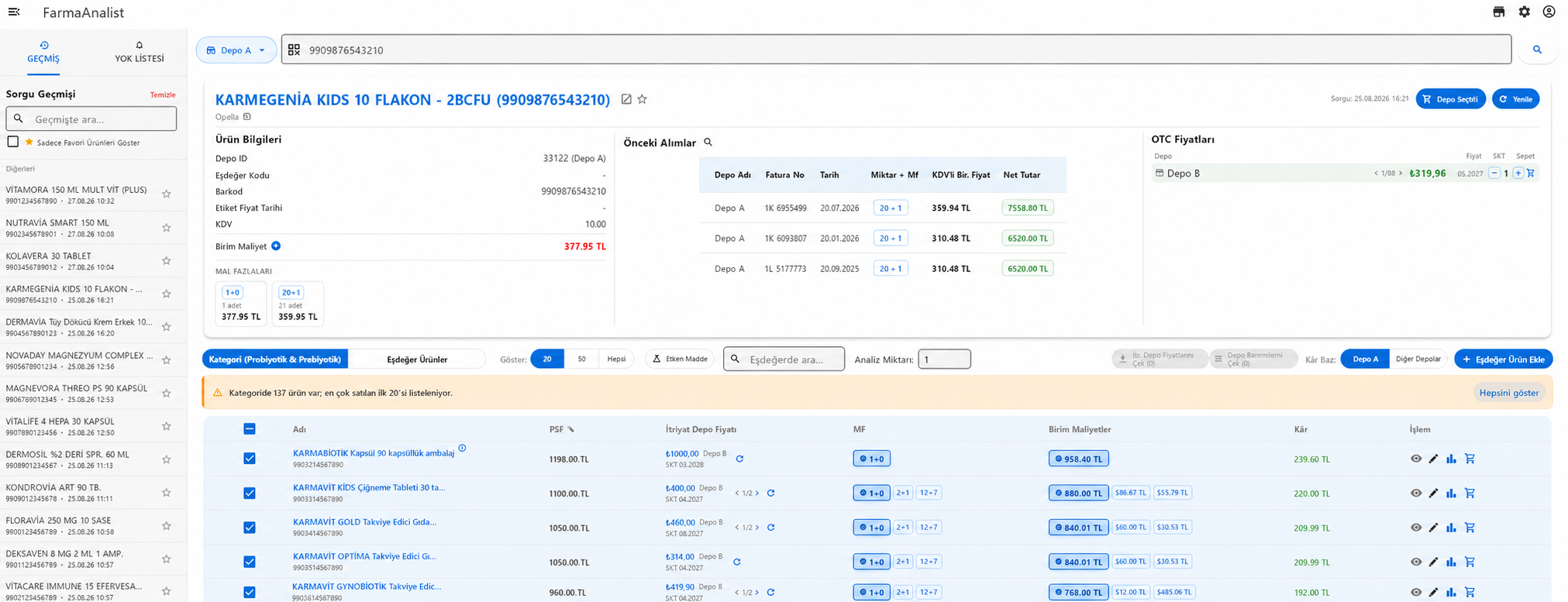1568x602 pixels.
Task: Click the Eşdeğerde ara search field
Action: click(x=784, y=359)
